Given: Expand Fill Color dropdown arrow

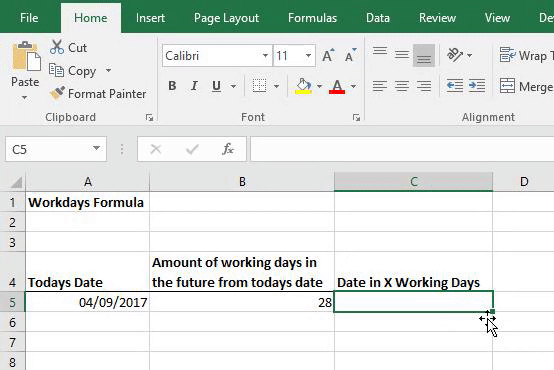Looking at the screenshot, I should tap(319, 86).
